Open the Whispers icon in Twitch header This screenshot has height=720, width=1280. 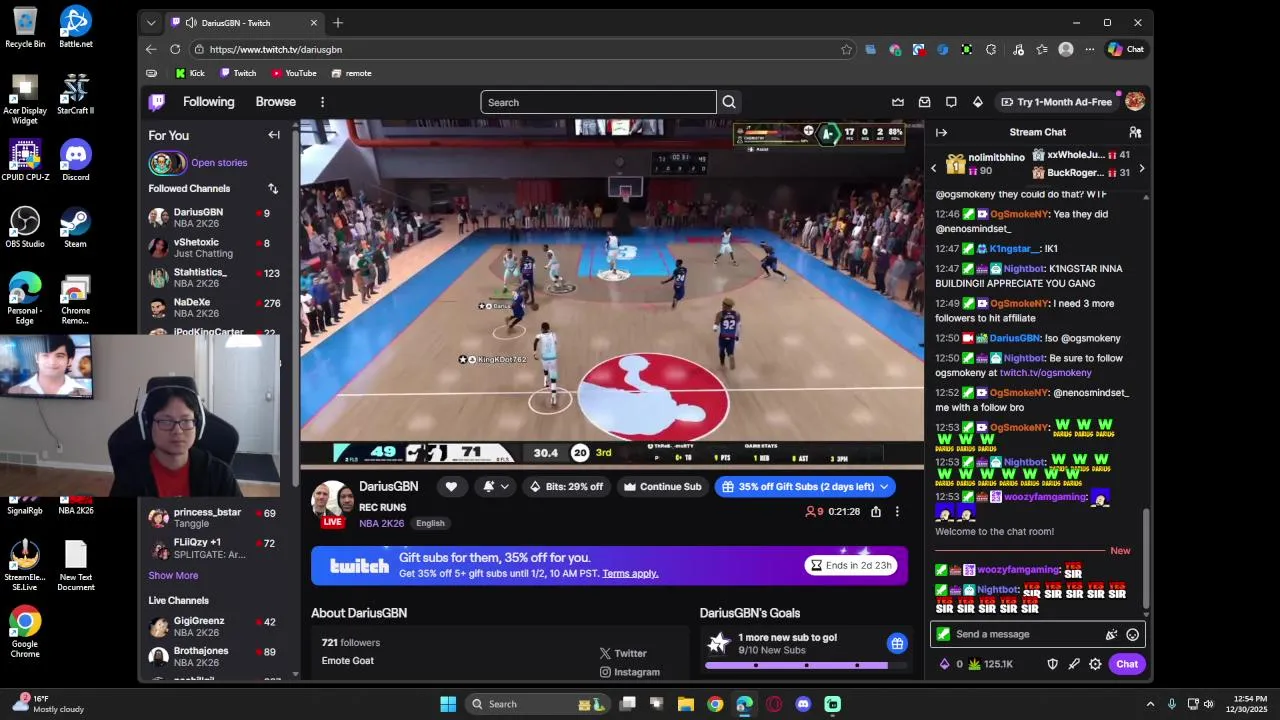(951, 102)
